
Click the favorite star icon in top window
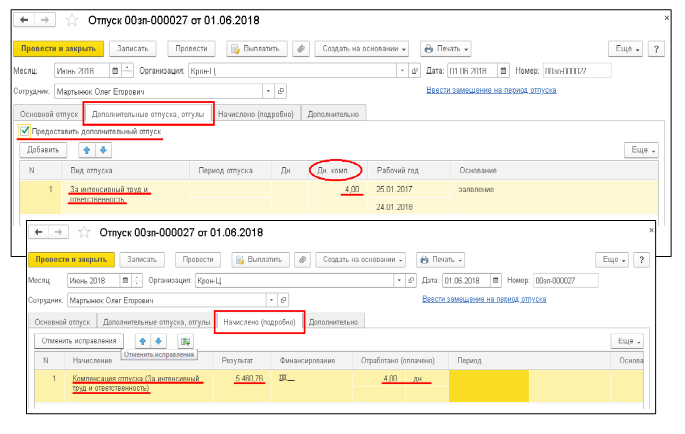(73, 19)
